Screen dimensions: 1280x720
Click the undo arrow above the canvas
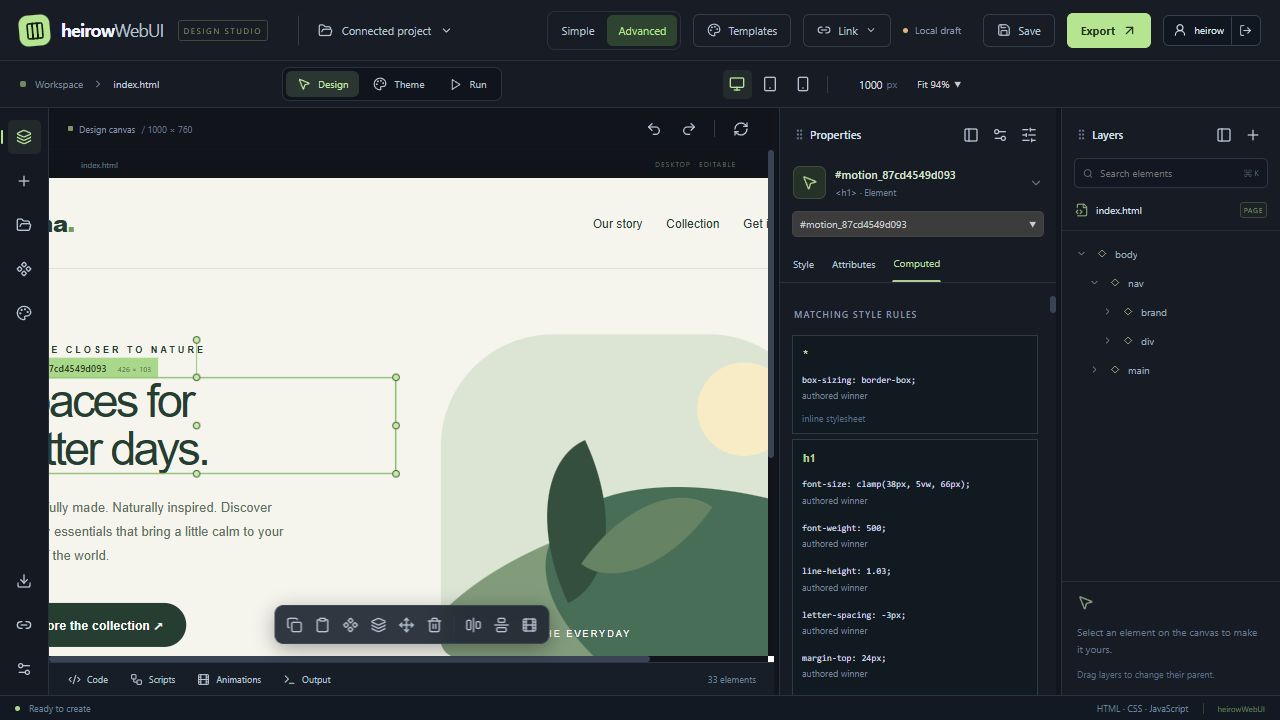654,129
